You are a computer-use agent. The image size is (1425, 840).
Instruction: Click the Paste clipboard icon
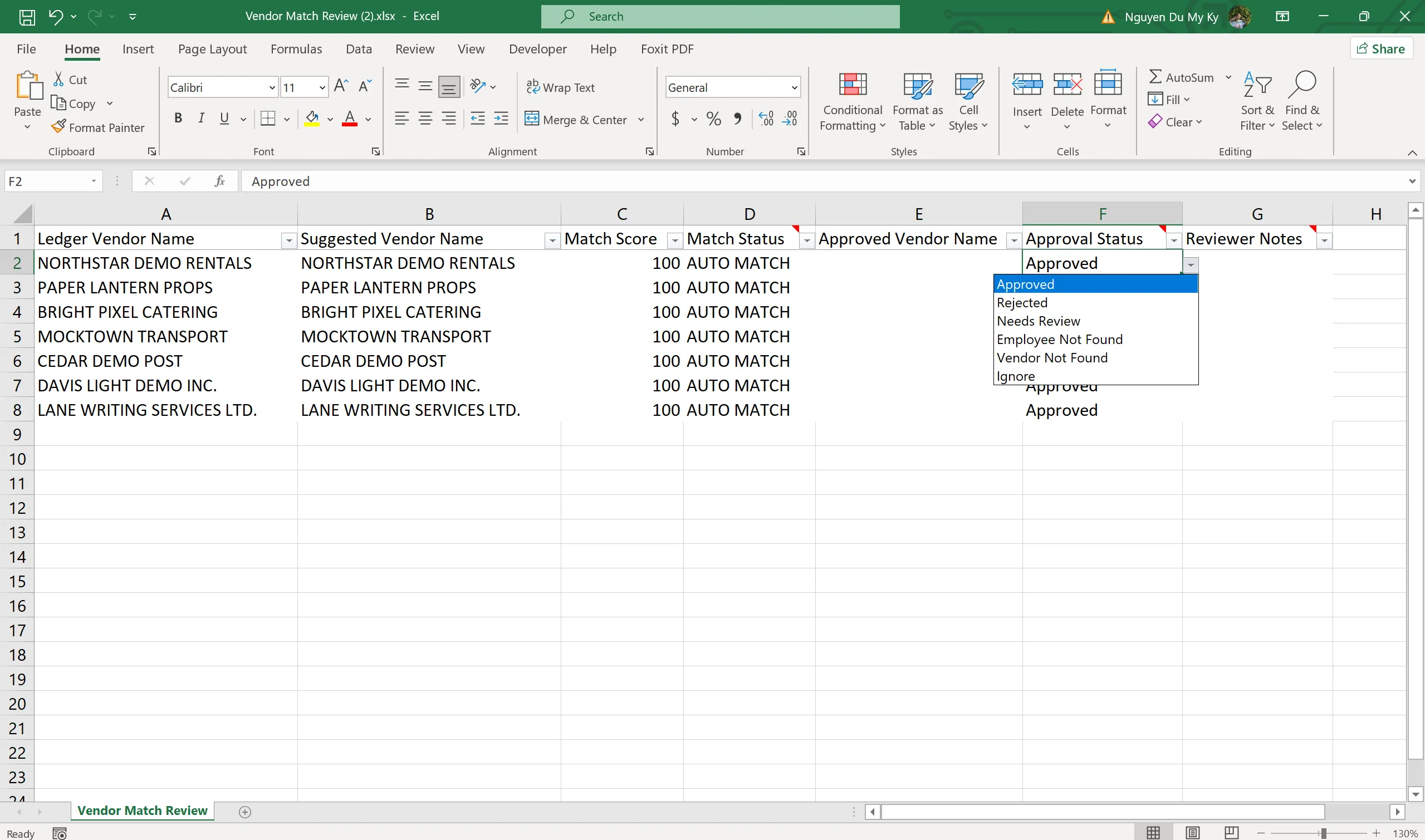28,86
